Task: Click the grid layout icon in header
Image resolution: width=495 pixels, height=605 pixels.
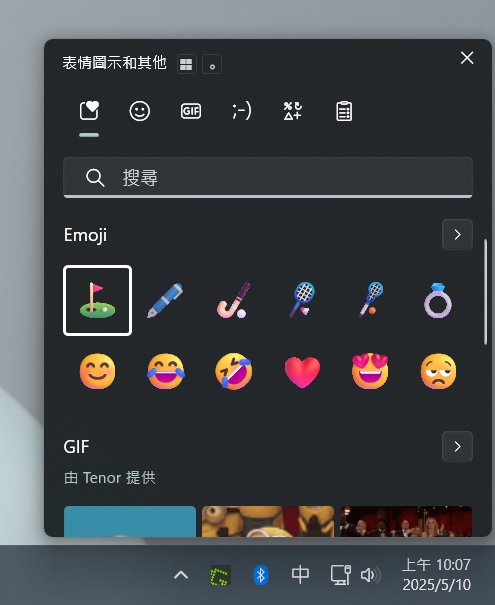Action: [186, 64]
